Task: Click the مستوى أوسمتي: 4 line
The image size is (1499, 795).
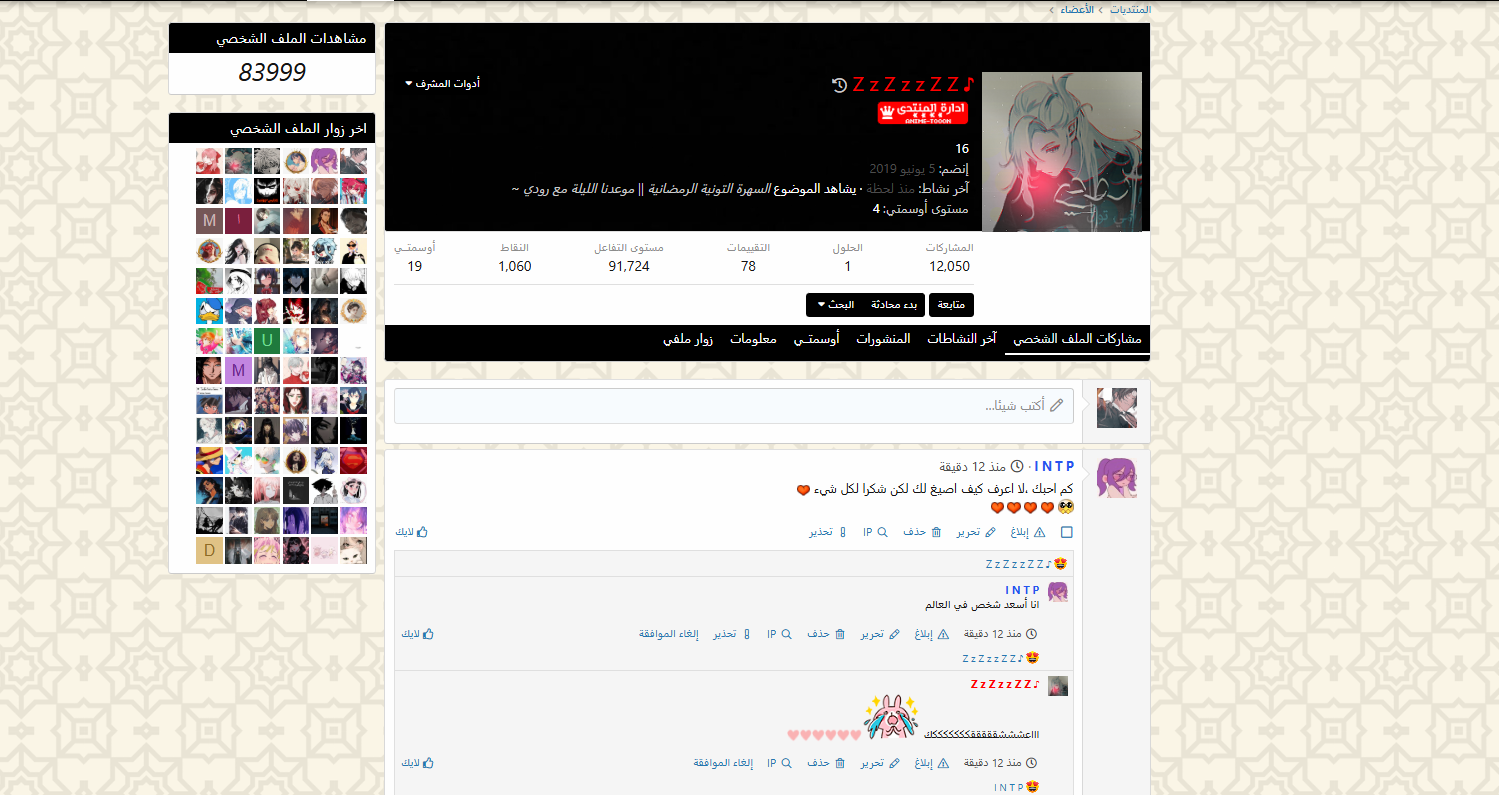Action: (x=920, y=209)
